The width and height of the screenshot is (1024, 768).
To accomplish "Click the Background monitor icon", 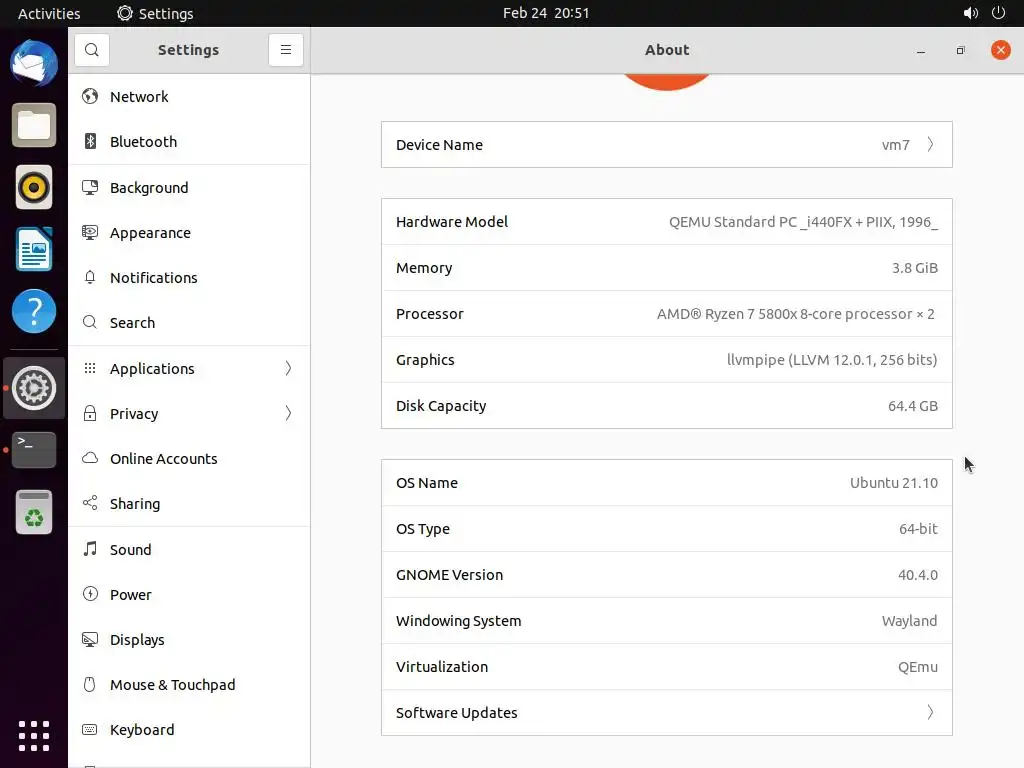I will (x=90, y=187).
